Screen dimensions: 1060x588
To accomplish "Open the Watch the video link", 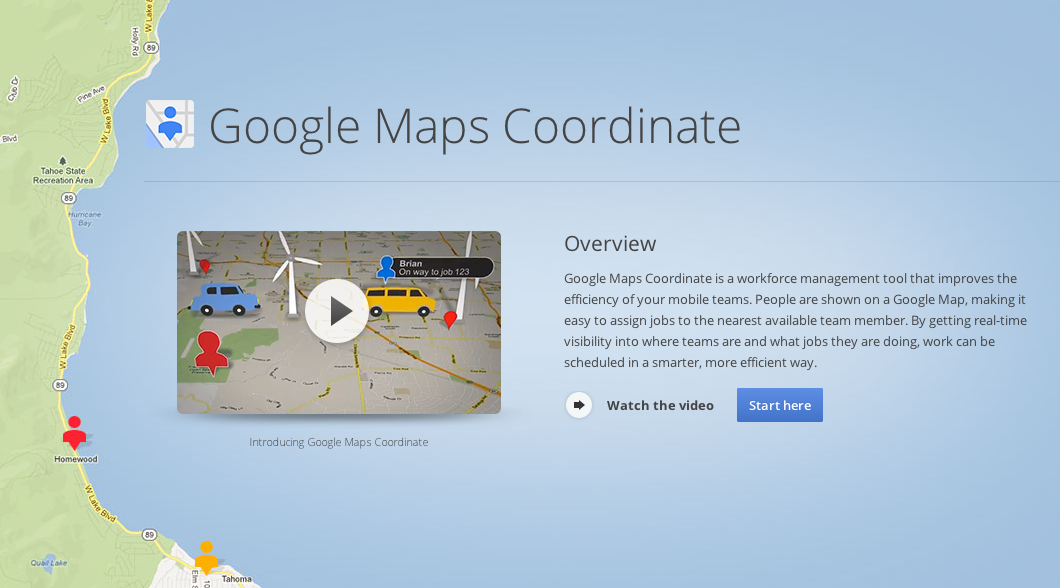I will [x=660, y=405].
